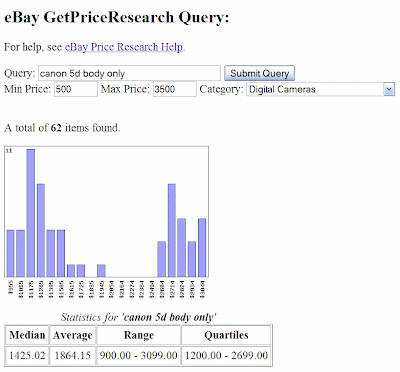The height and width of the screenshot is (372, 400).
Task: Click the median value 1425.02
Action: tap(27, 355)
